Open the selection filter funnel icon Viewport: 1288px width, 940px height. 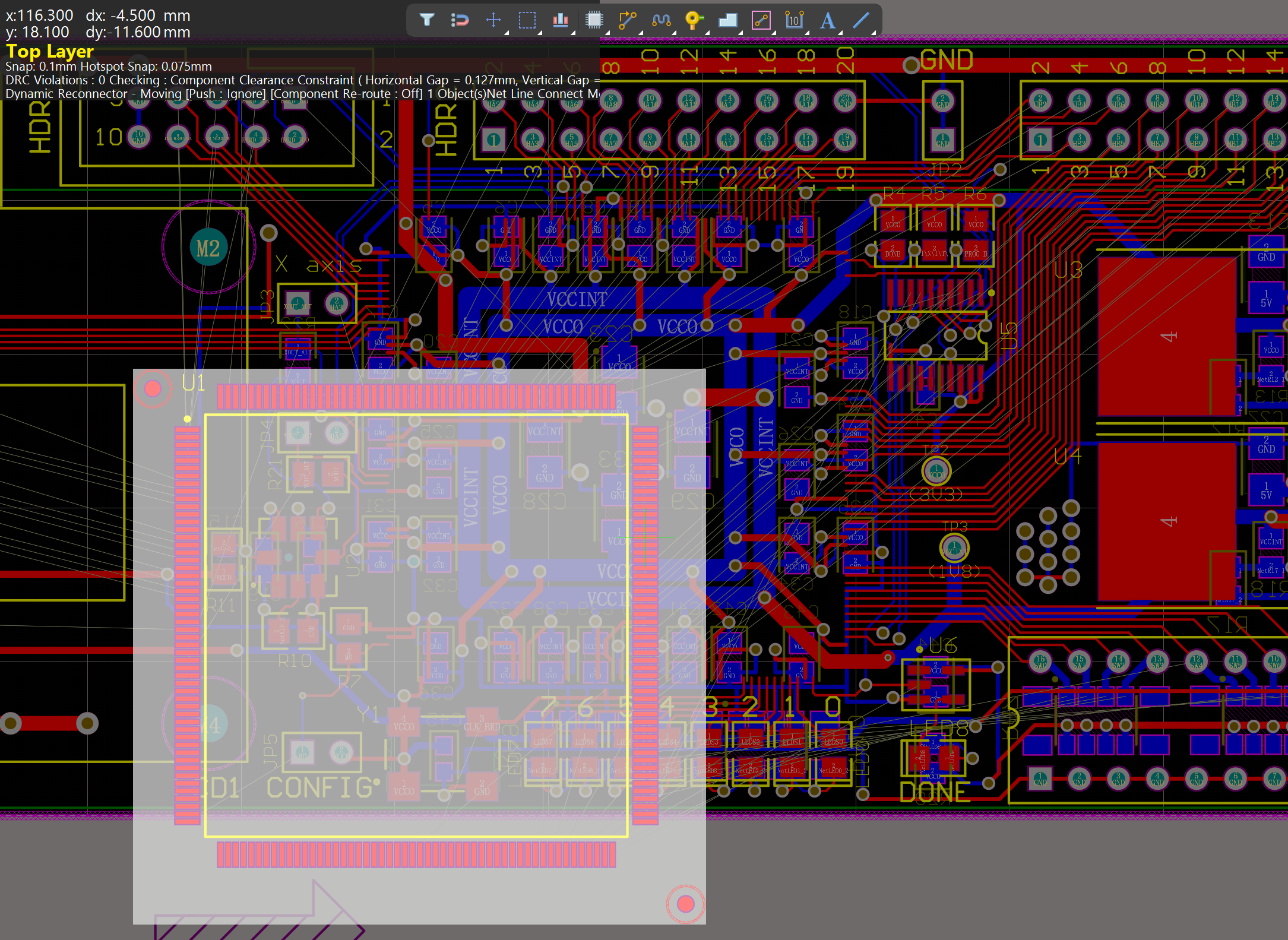point(426,20)
